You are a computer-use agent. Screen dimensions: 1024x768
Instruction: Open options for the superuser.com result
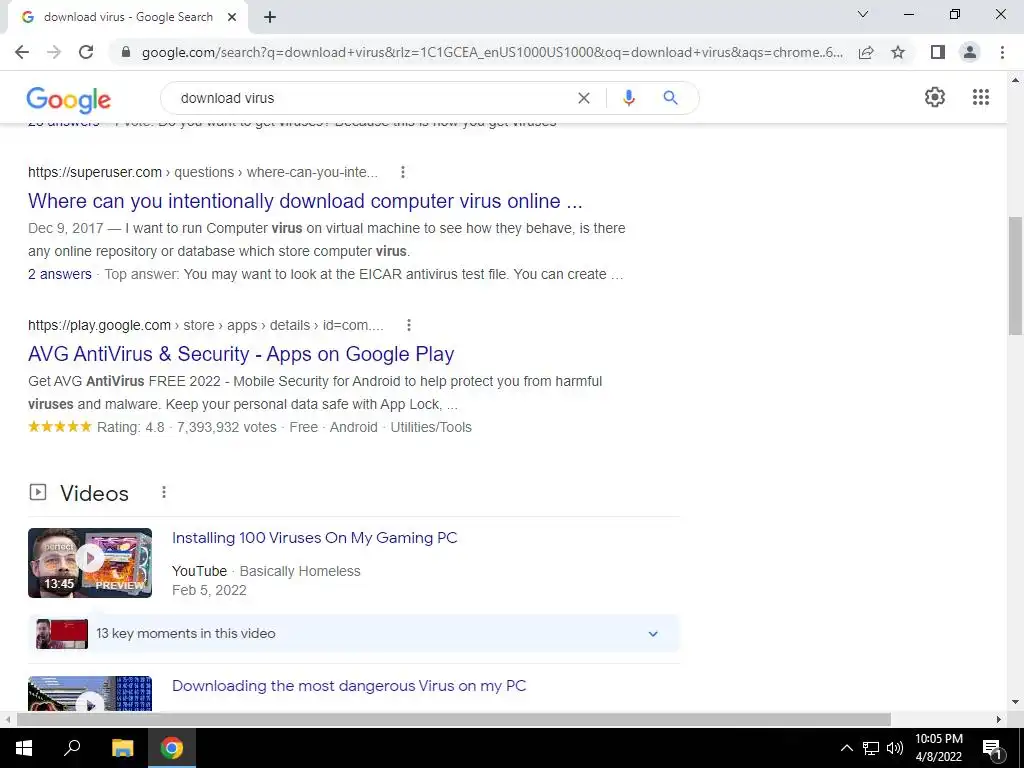(x=403, y=172)
